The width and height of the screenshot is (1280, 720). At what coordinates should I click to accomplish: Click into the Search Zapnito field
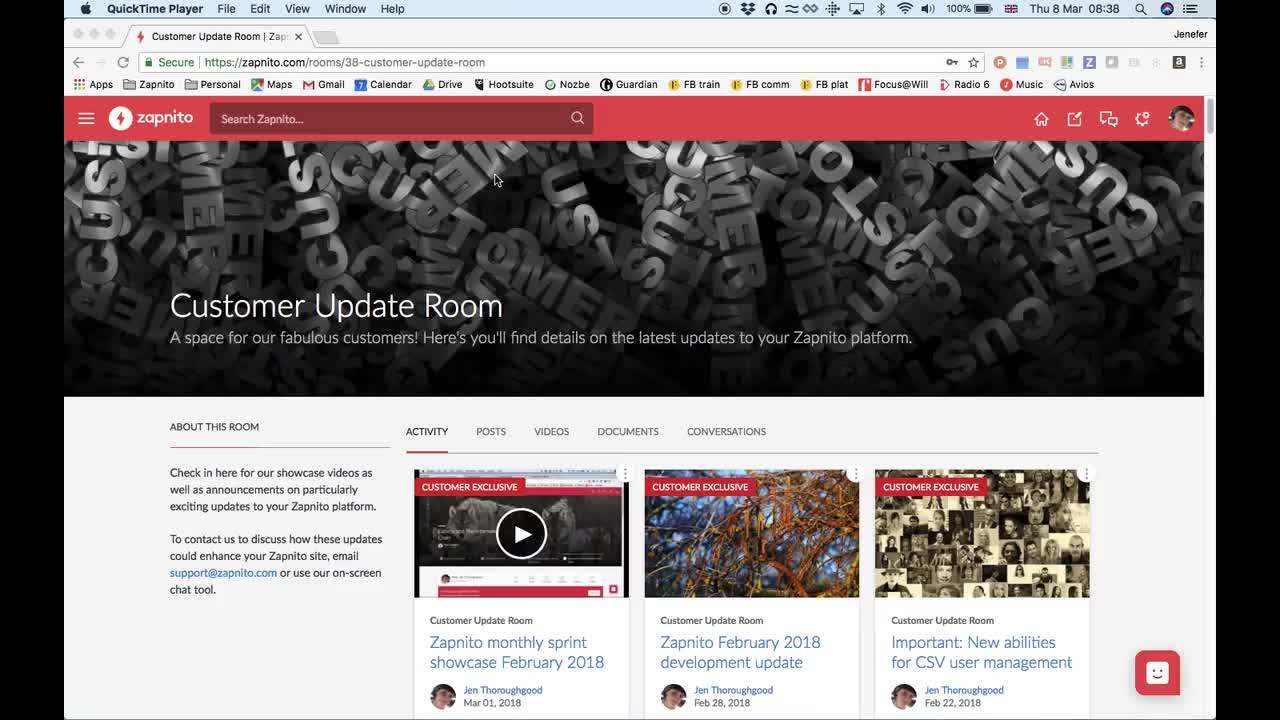pyautogui.click(x=390, y=119)
